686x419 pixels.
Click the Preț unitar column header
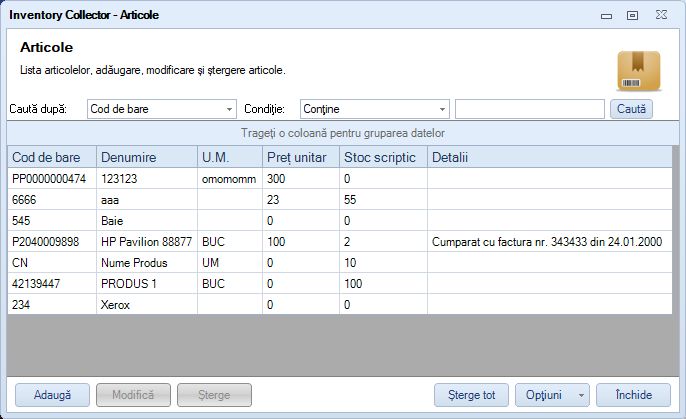pyautogui.click(x=301, y=157)
